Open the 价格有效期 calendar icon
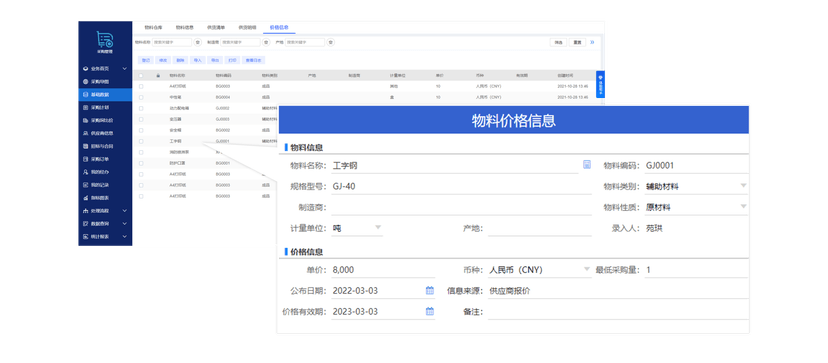 click(x=430, y=311)
